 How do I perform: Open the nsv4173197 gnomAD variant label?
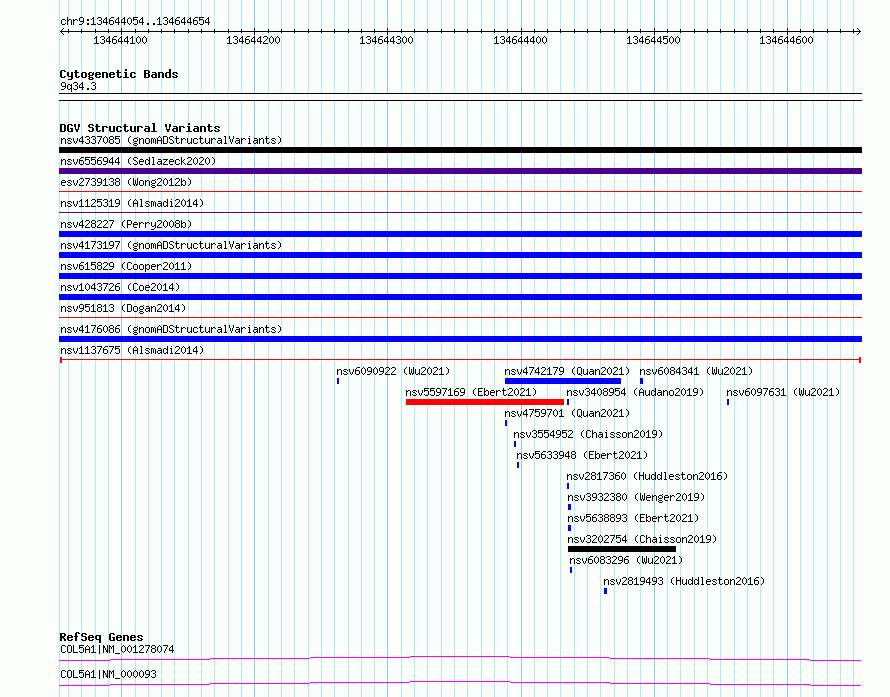171,245
